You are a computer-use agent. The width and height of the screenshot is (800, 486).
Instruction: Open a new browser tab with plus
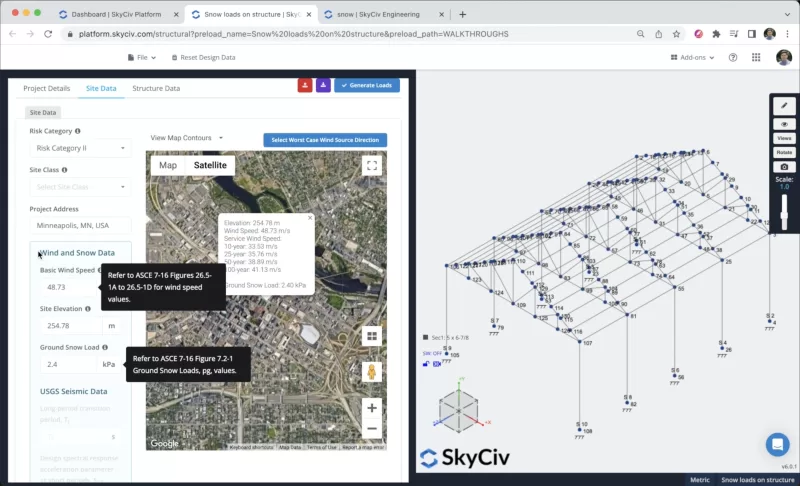point(462,14)
